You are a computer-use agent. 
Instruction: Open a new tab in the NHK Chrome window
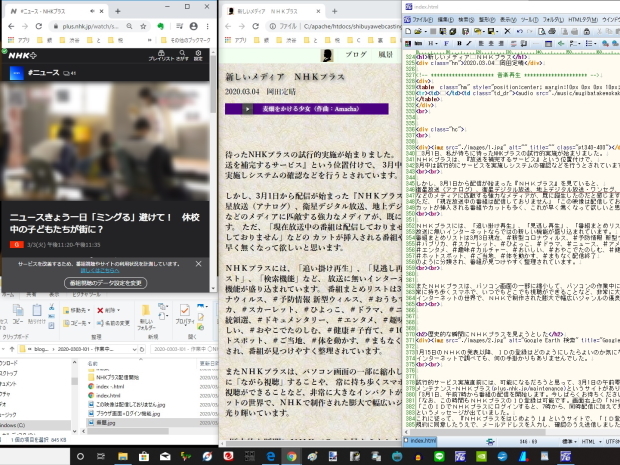[x=117, y=11]
